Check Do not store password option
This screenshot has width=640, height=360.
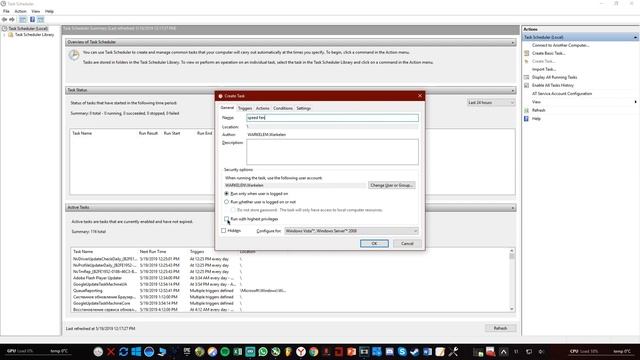coord(233,210)
